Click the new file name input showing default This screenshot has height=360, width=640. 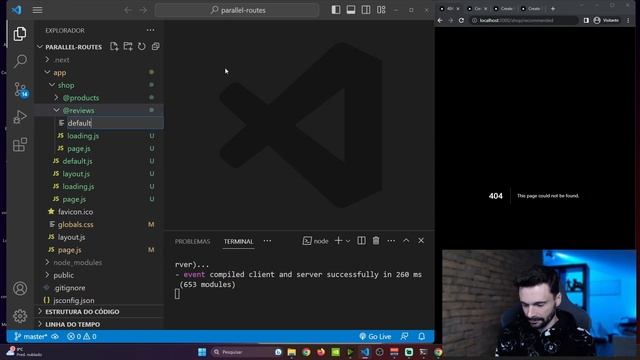pyautogui.click(x=115, y=123)
